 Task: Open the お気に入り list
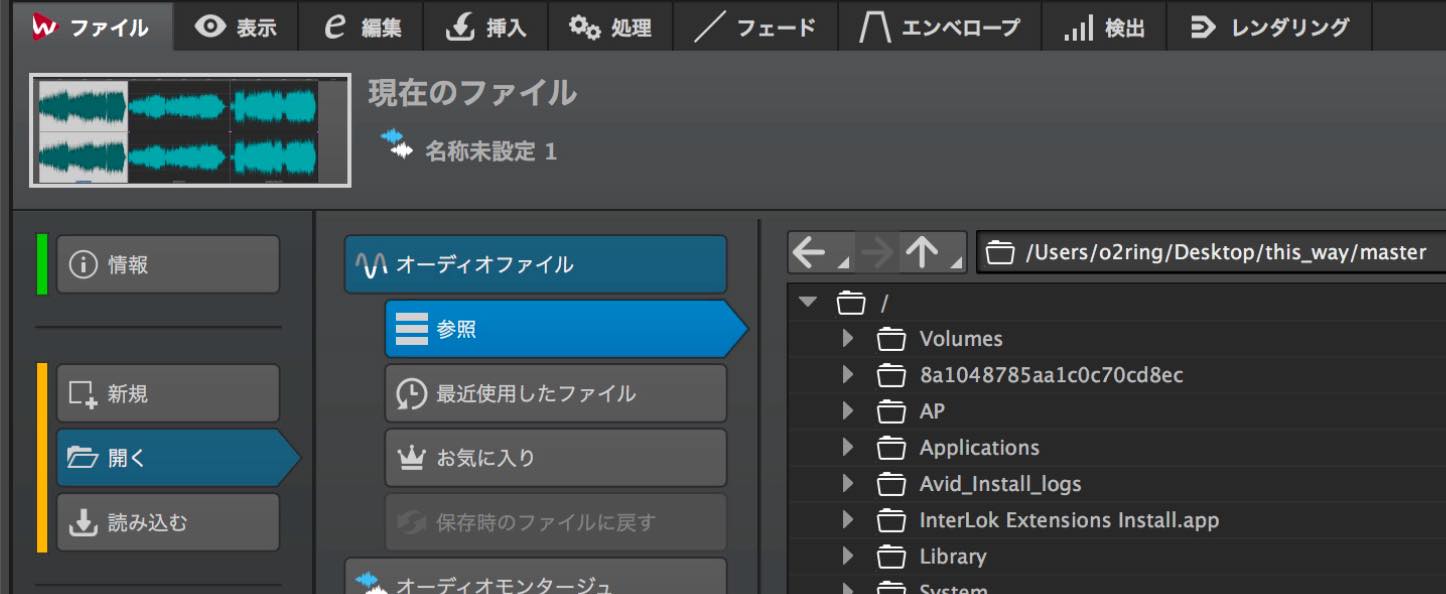(556, 458)
